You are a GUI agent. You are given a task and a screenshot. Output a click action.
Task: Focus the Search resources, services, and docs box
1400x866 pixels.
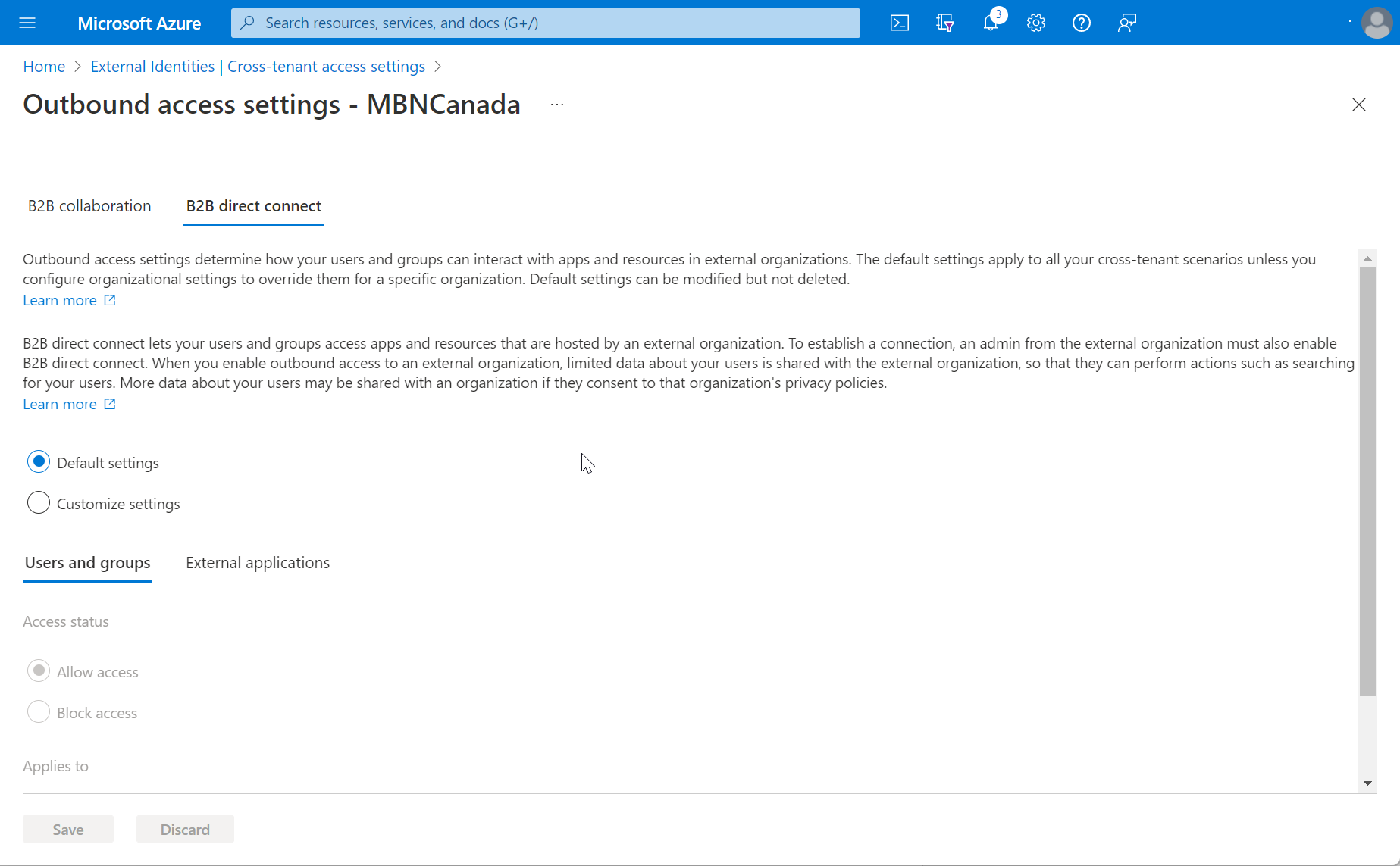546,23
